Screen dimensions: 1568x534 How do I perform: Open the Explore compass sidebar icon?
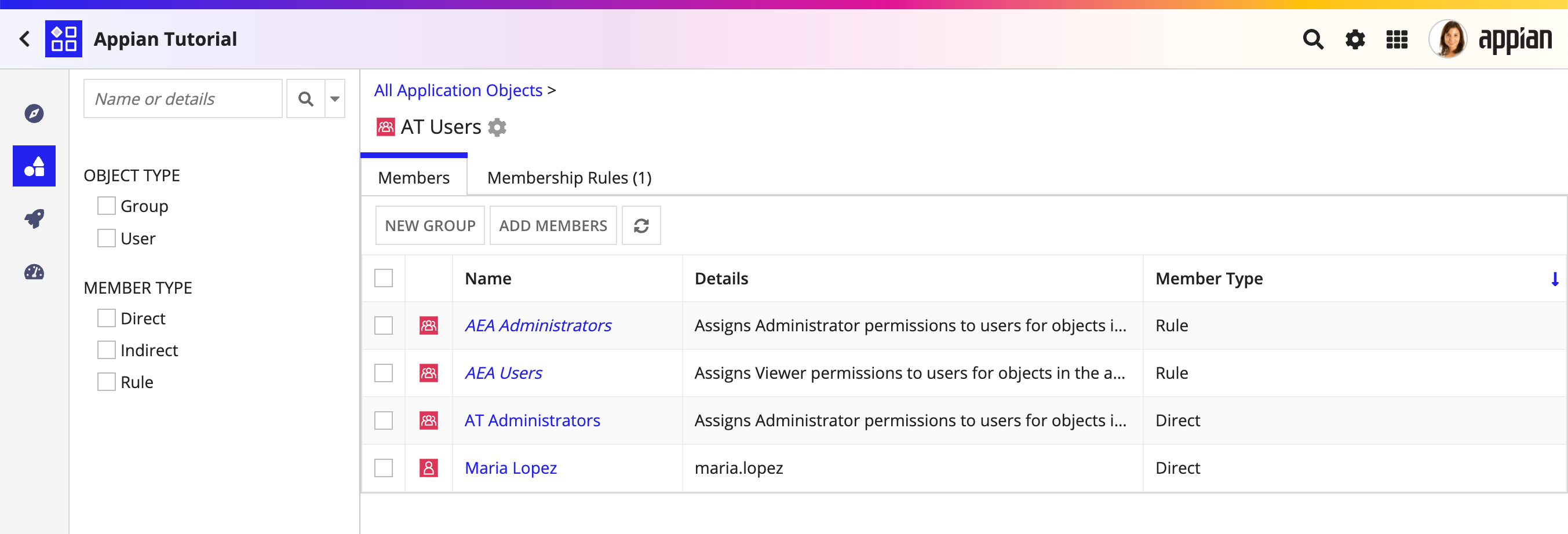[x=34, y=113]
